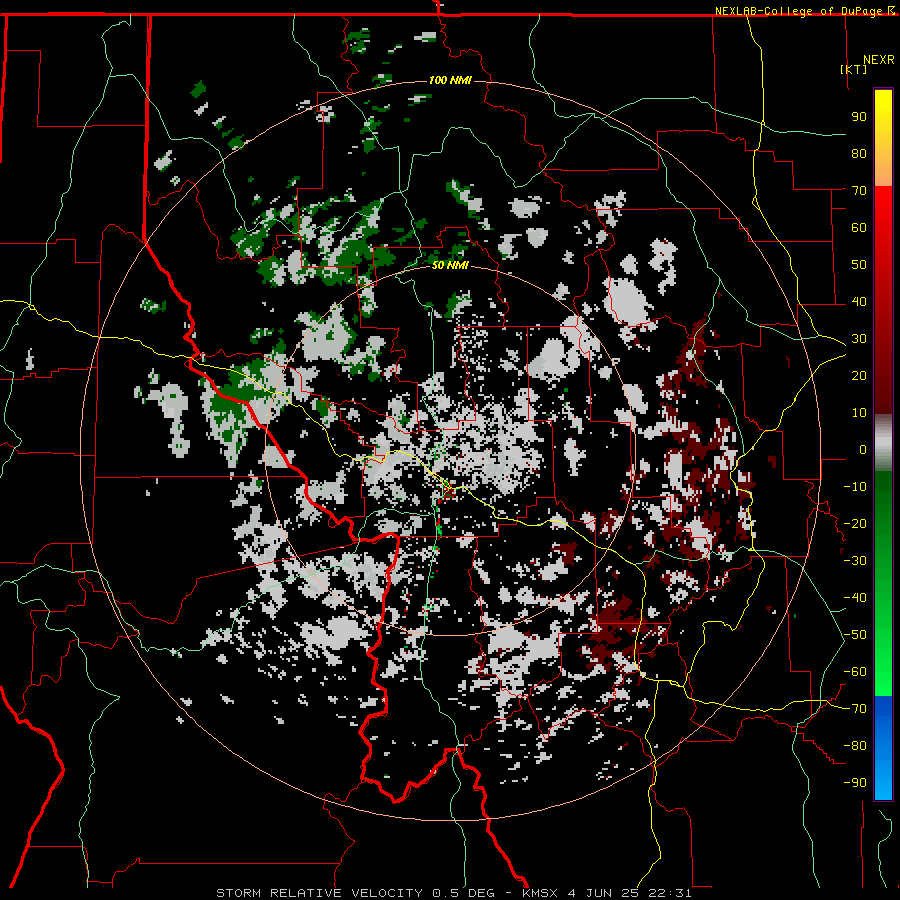This screenshot has width=900, height=900.
Task: Click the 50 value on velocity scale
Action: 859,265
